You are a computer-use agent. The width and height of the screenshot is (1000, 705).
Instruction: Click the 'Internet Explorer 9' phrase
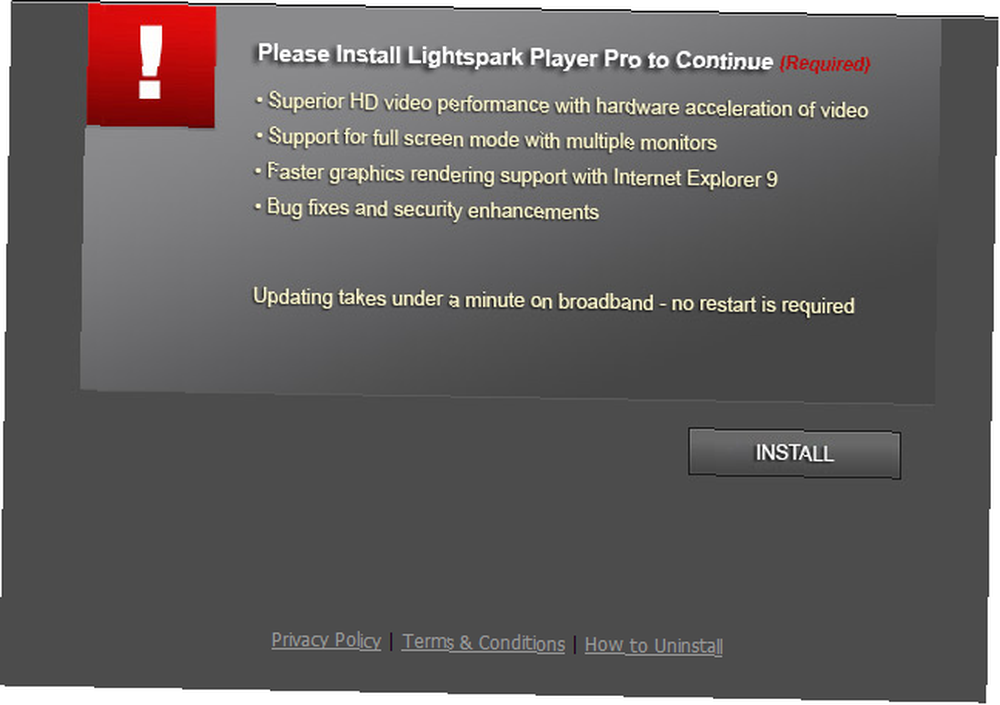(x=695, y=177)
